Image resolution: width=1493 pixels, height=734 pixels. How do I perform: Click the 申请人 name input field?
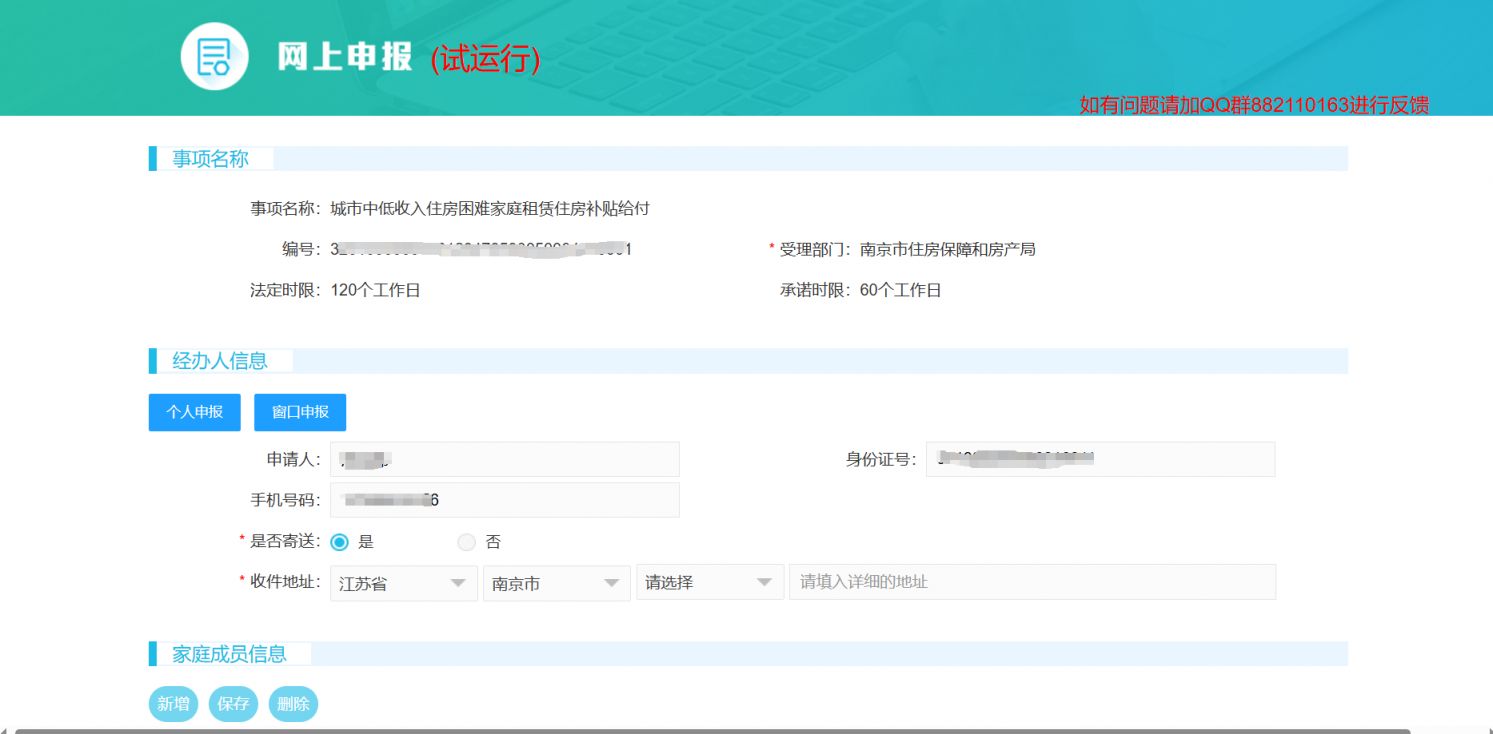(505, 459)
